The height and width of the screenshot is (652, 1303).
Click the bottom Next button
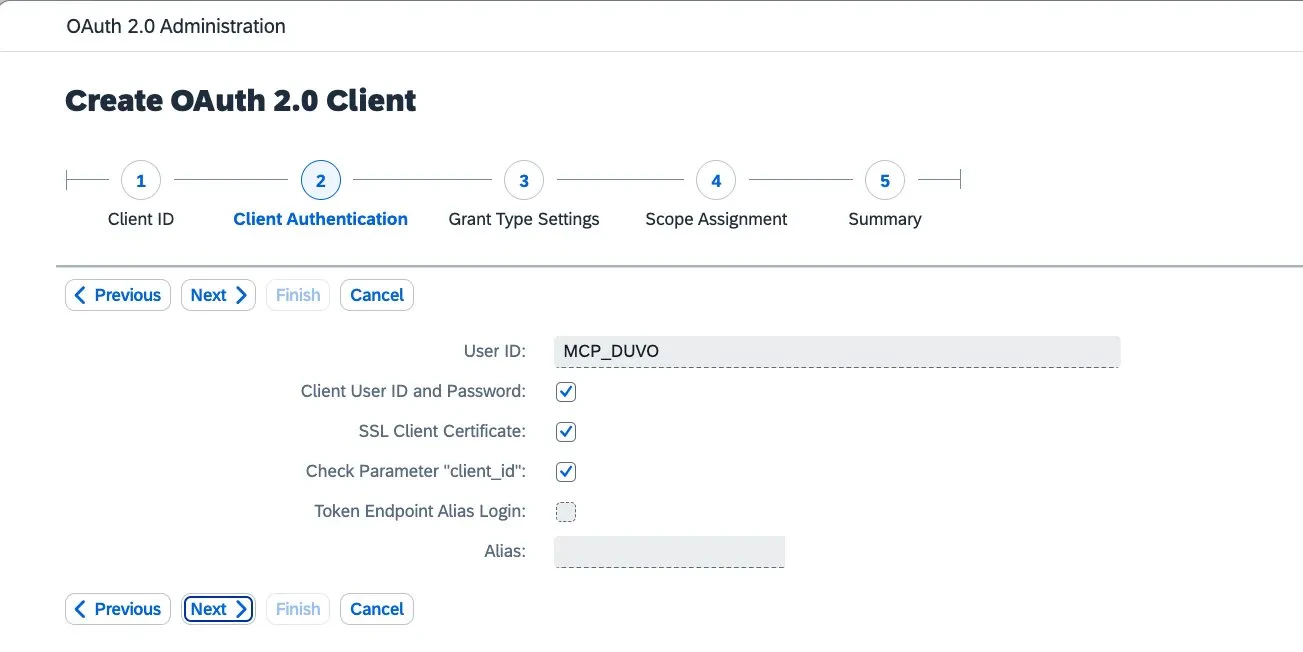pos(218,609)
